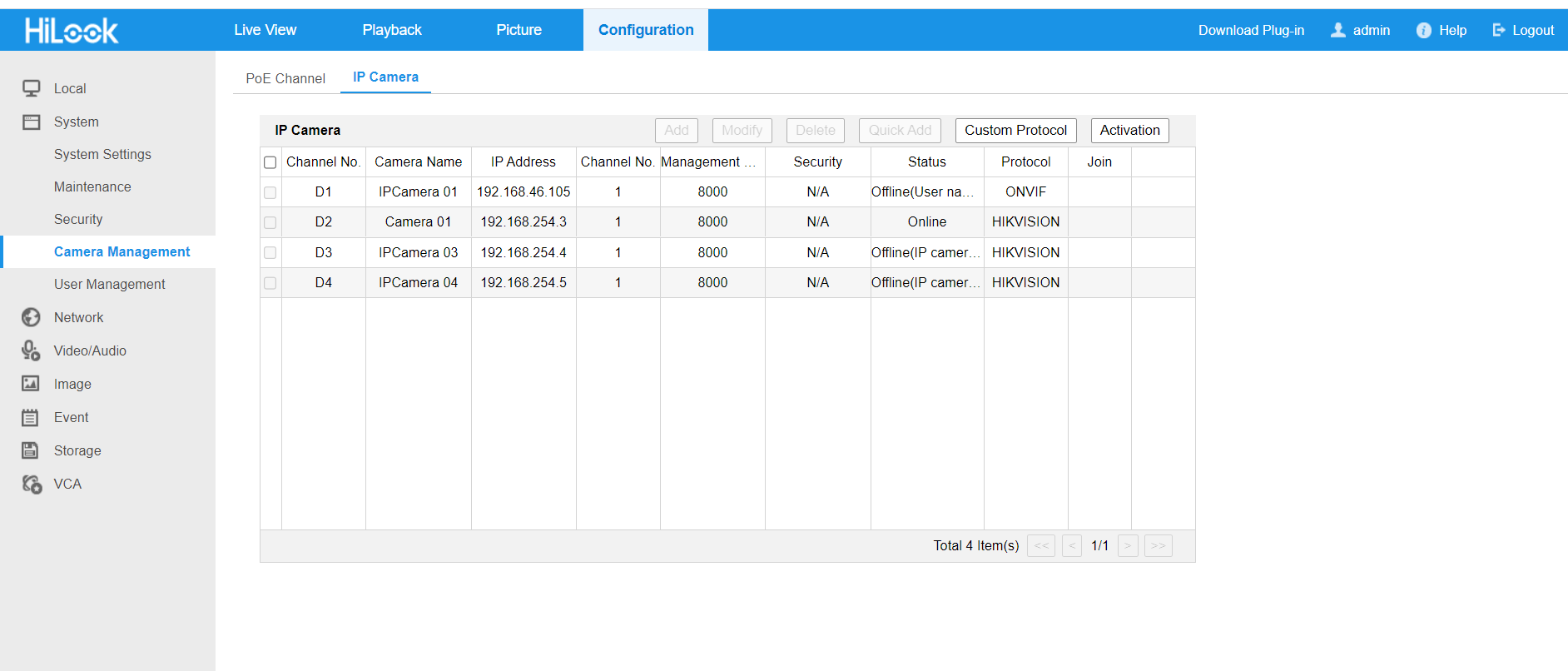Check the select-all checkbox in table header
This screenshot has height=671, width=1568.
point(270,162)
